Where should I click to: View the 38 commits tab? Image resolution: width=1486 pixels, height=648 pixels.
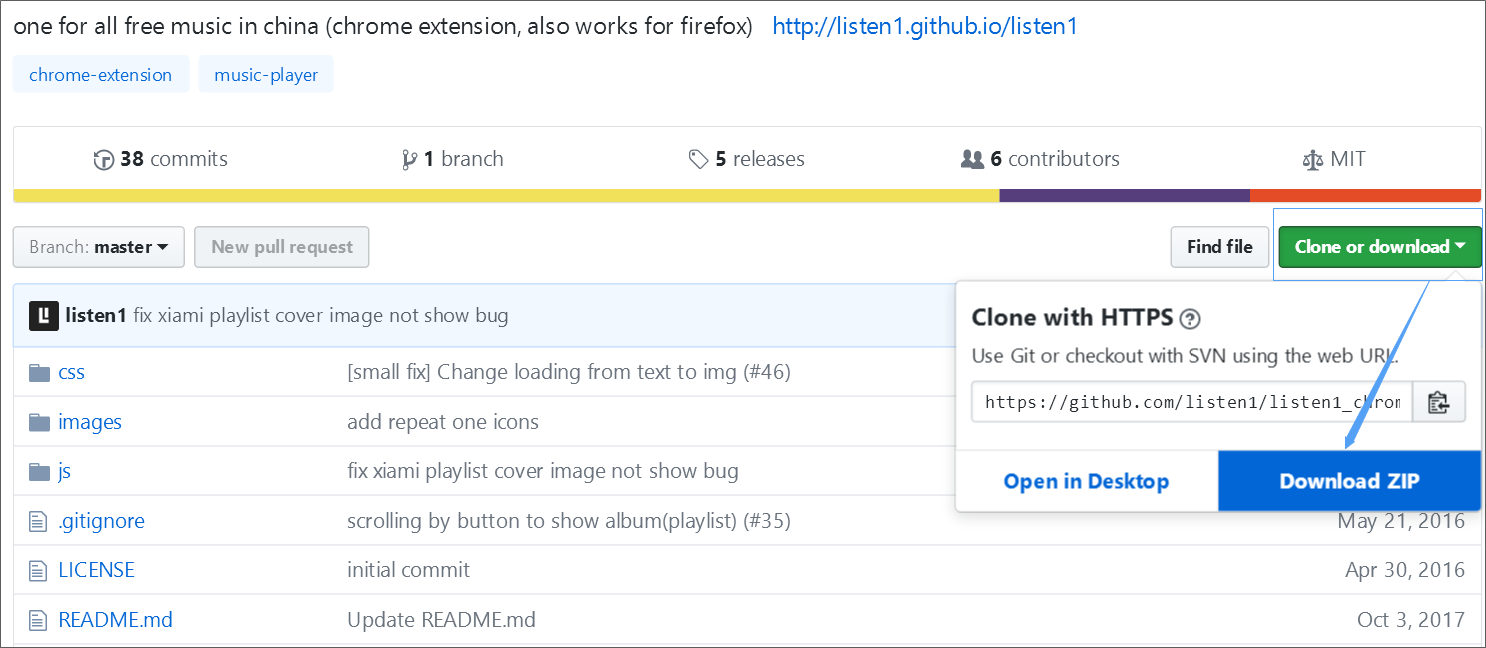tap(160, 159)
